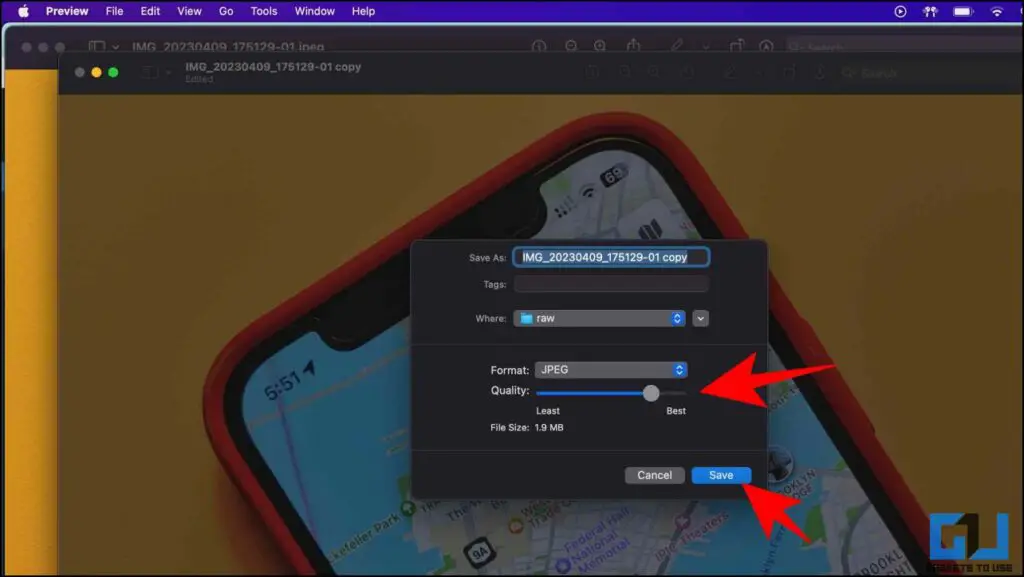Click the front window title 'IMG_20230409_175129-01 copy'
Screen dimensions: 1024x577
tap(273, 67)
